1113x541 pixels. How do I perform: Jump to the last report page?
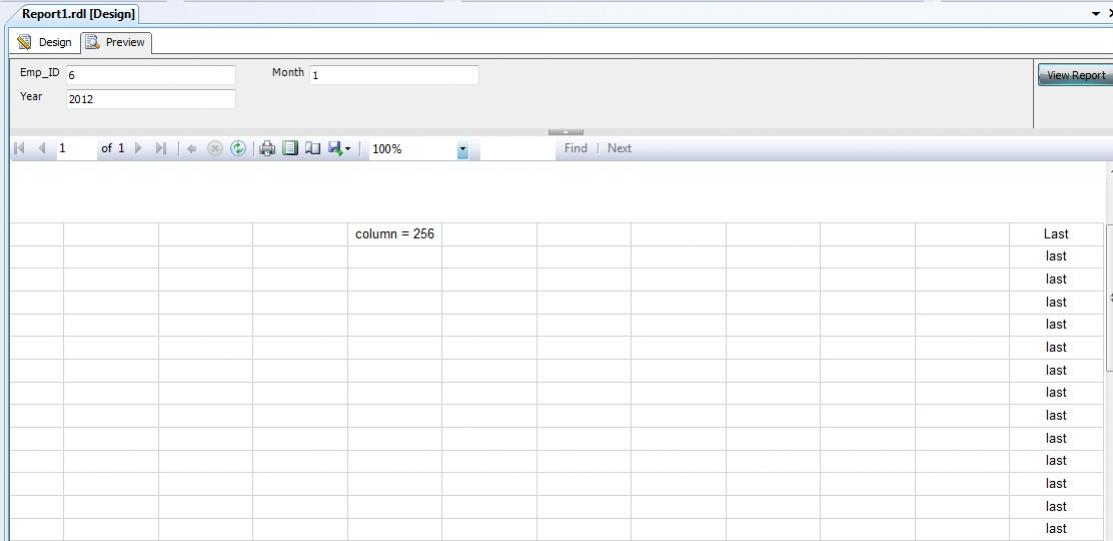pyautogui.click(x=161, y=148)
